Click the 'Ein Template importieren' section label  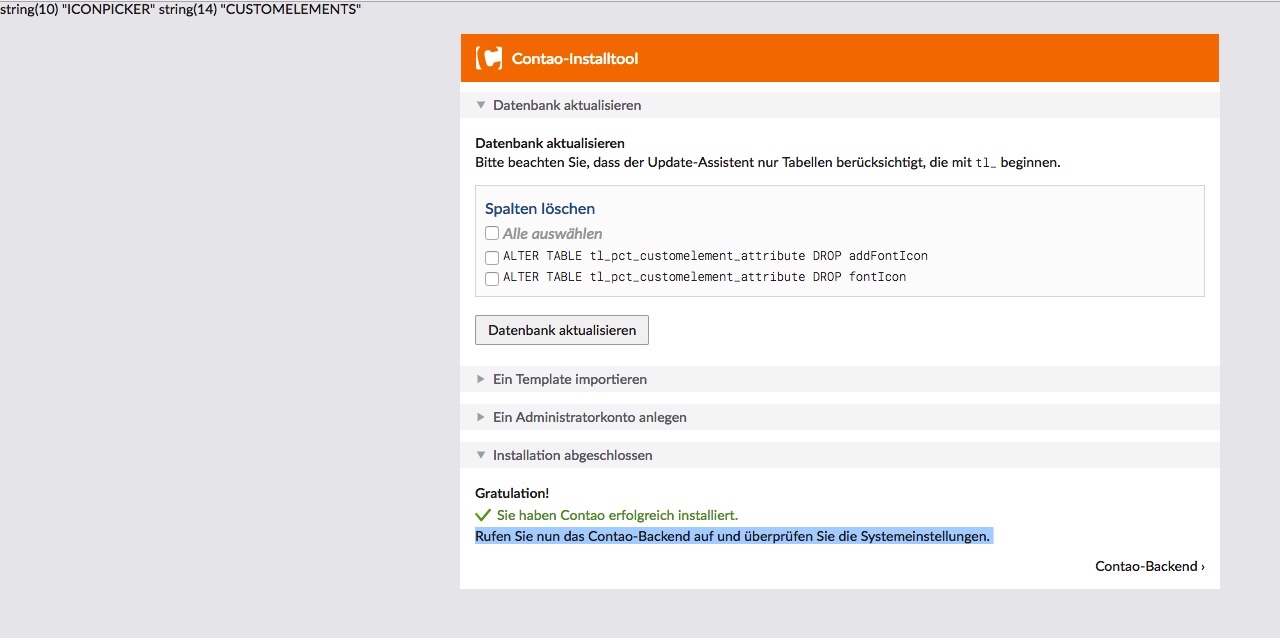(570, 380)
